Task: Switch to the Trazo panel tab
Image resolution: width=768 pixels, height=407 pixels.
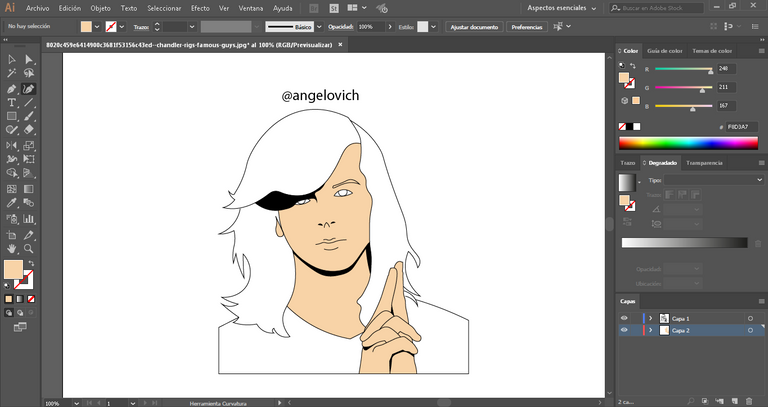Action: point(627,163)
